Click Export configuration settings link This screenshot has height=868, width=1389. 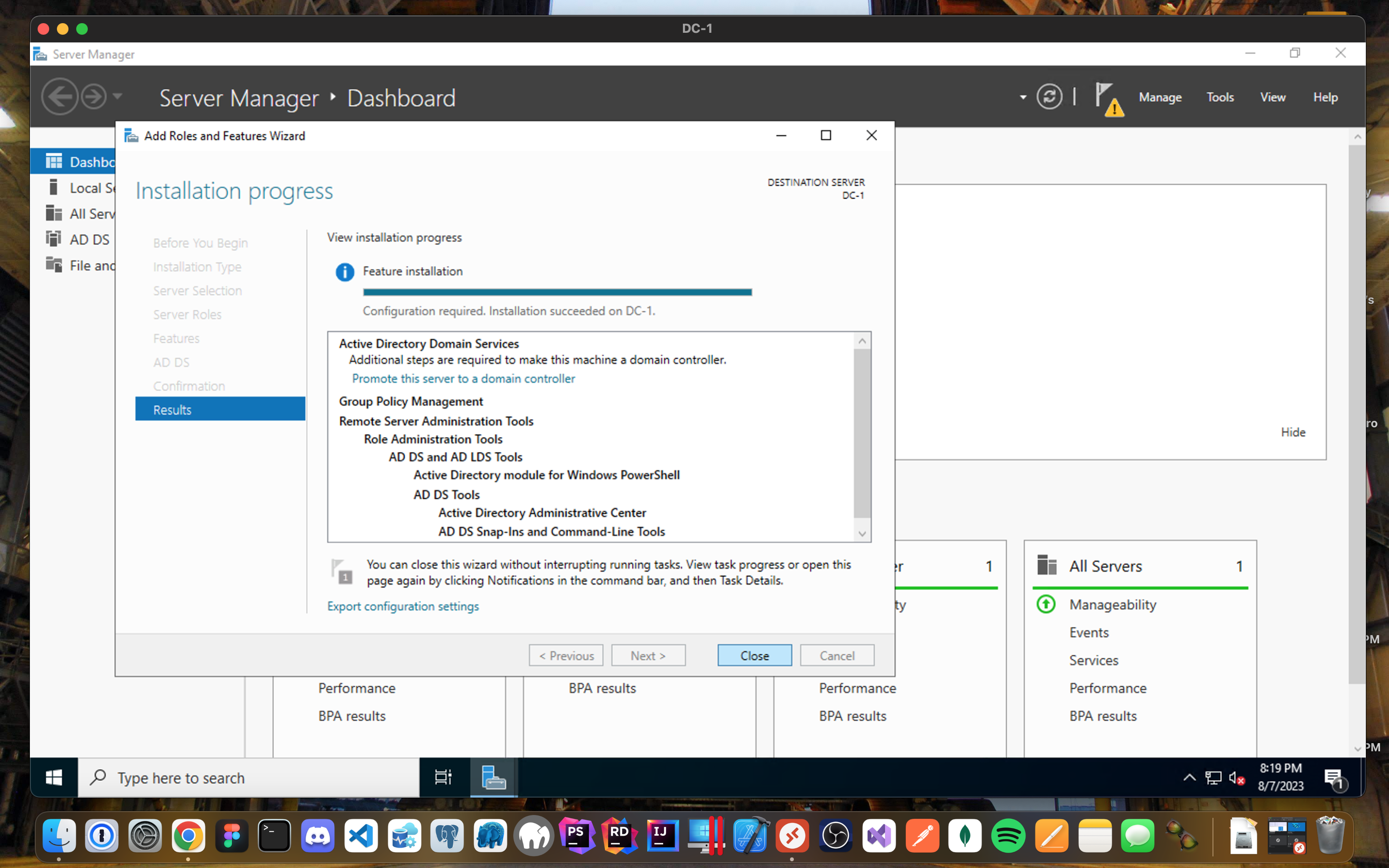403,606
